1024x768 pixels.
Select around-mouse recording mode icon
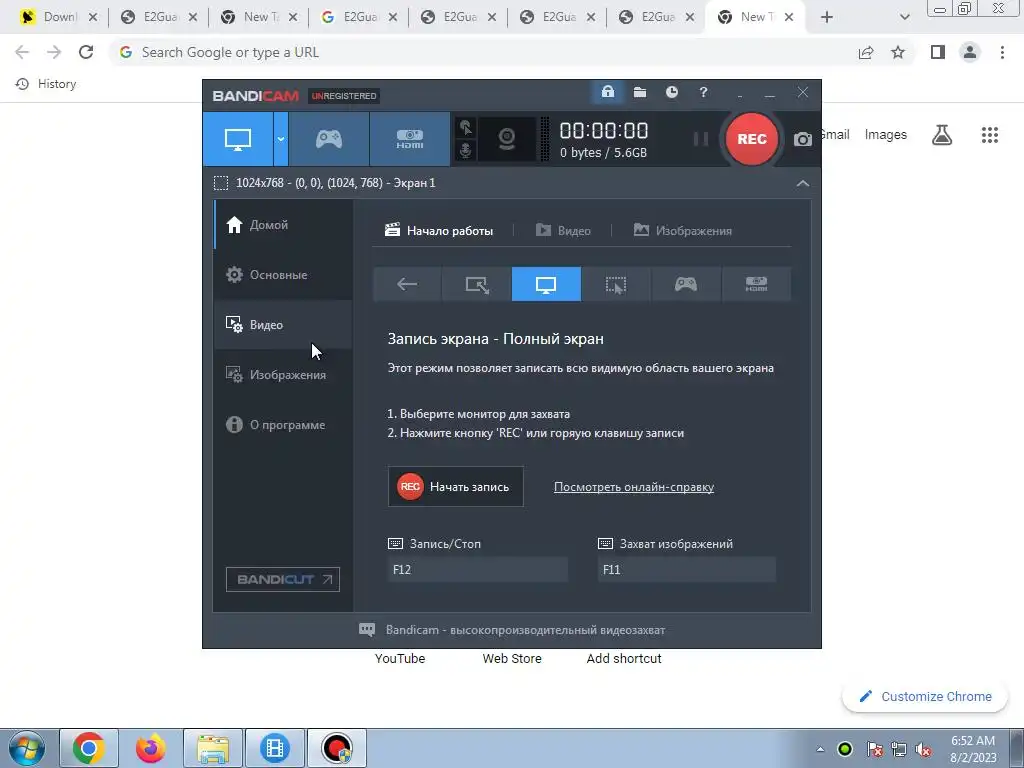click(x=616, y=284)
